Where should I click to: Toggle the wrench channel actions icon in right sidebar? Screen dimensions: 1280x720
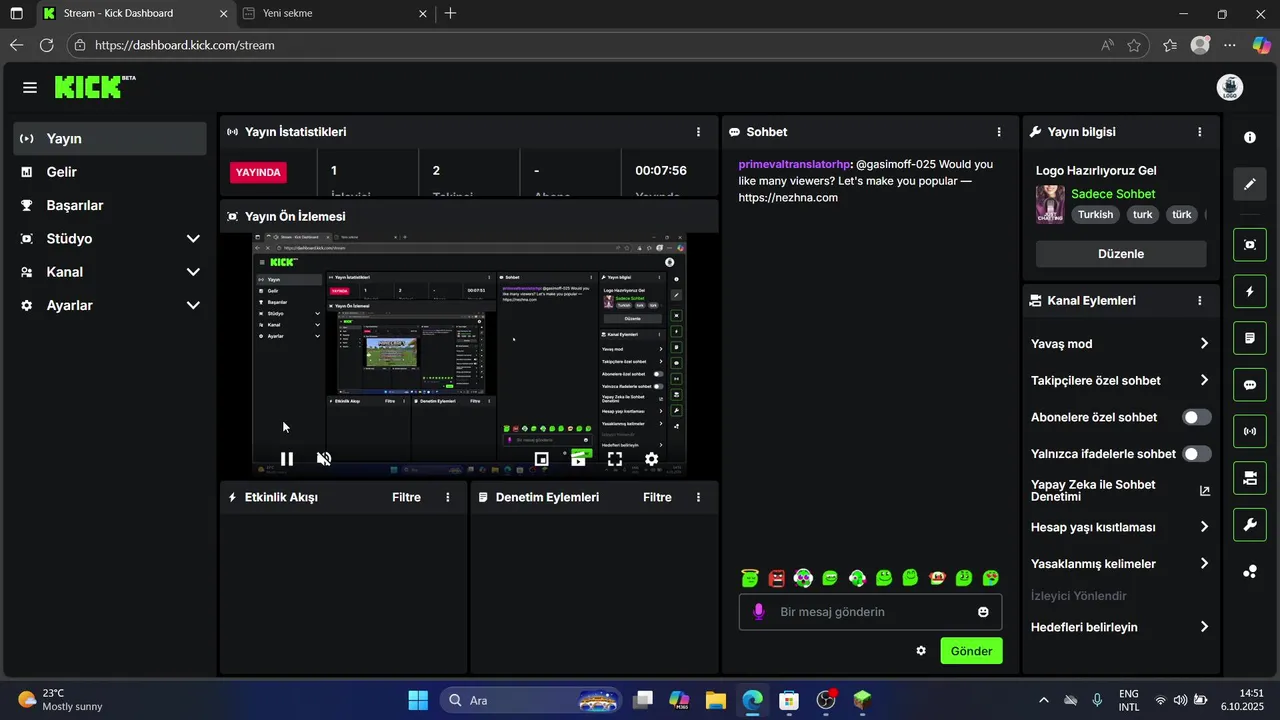pyautogui.click(x=1250, y=525)
